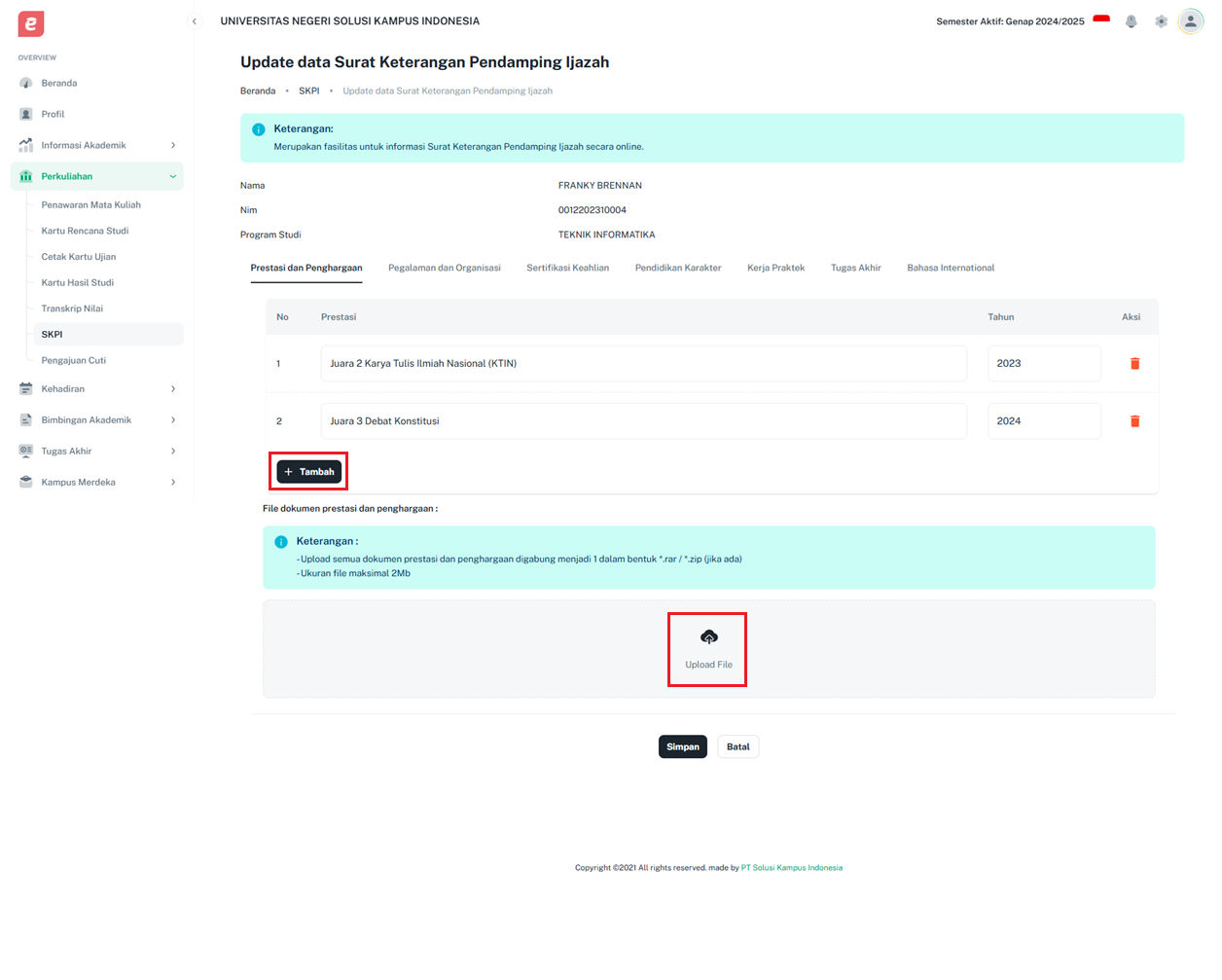Image resolution: width=1222 pixels, height=980 pixels.
Task: Follow the SKPI breadcrumb link
Action: click(x=309, y=91)
